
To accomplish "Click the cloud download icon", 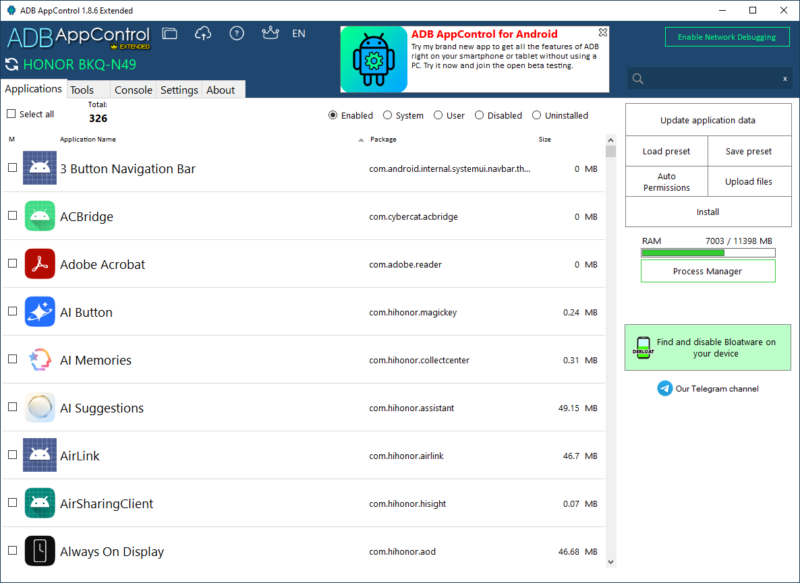I will point(203,33).
